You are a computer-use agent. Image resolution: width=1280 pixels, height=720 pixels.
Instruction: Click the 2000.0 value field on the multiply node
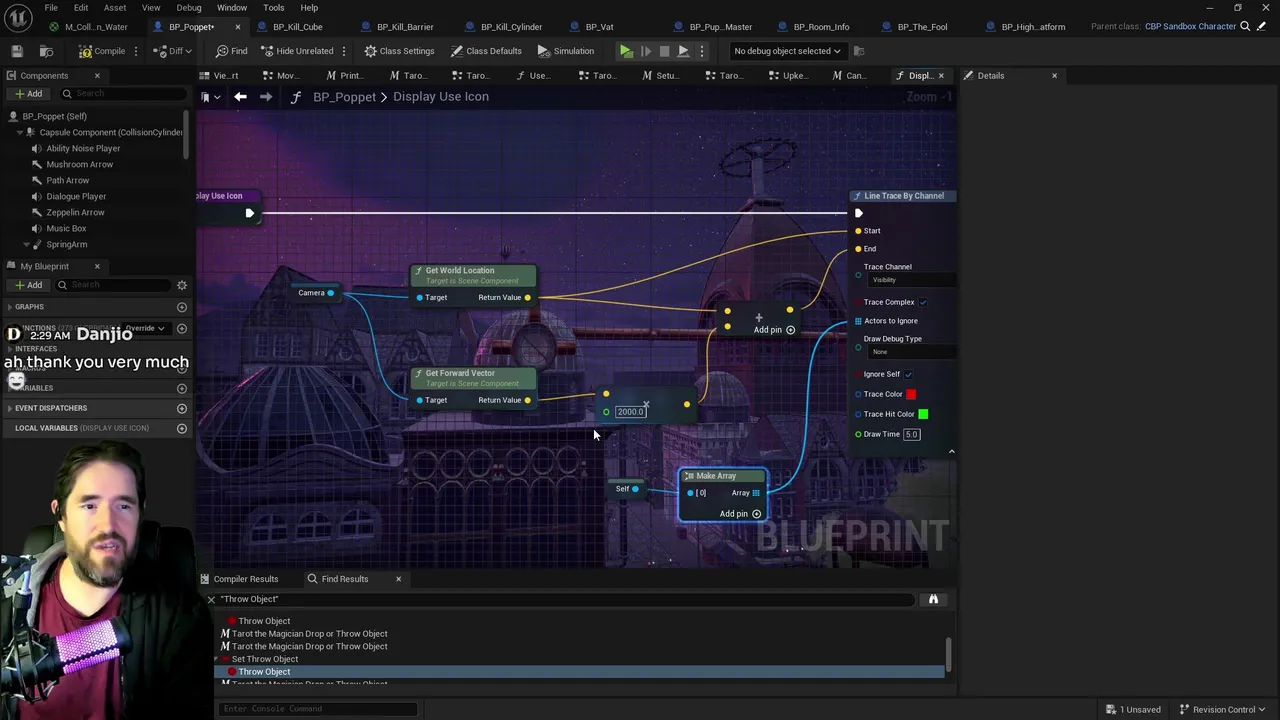pos(630,412)
